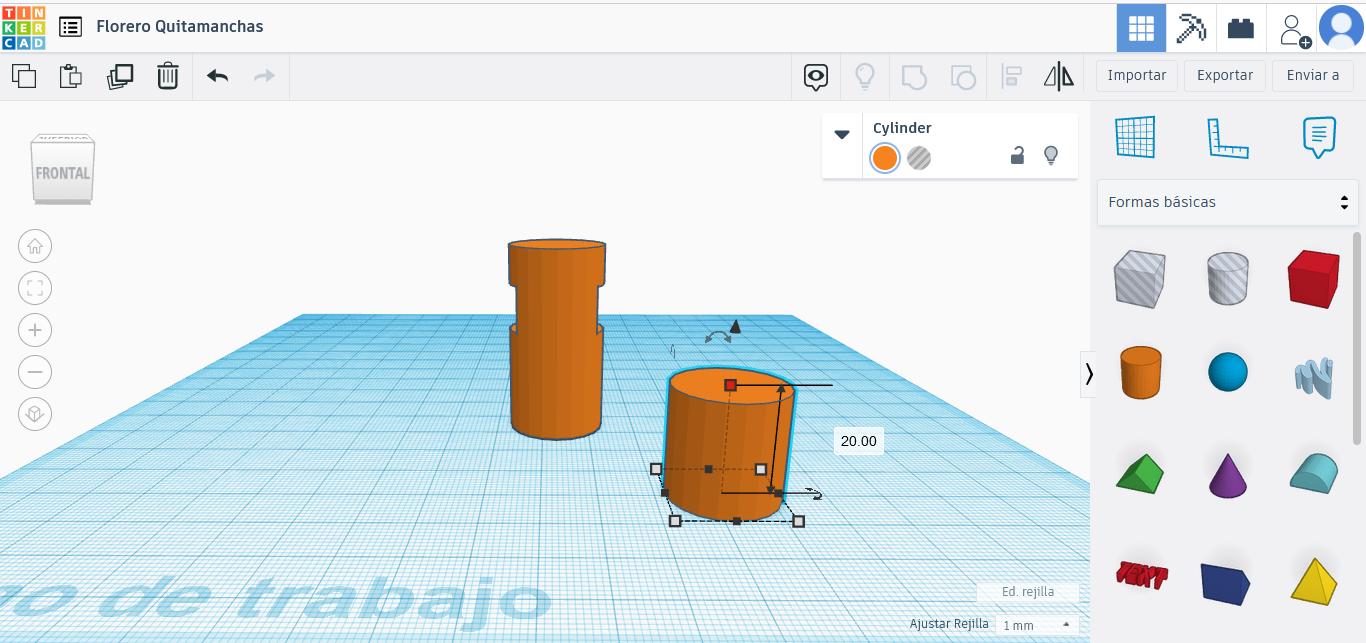The image size is (1366, 643).
Task: Delete selected shape with trash icon
Action: [x=168, y=76]
